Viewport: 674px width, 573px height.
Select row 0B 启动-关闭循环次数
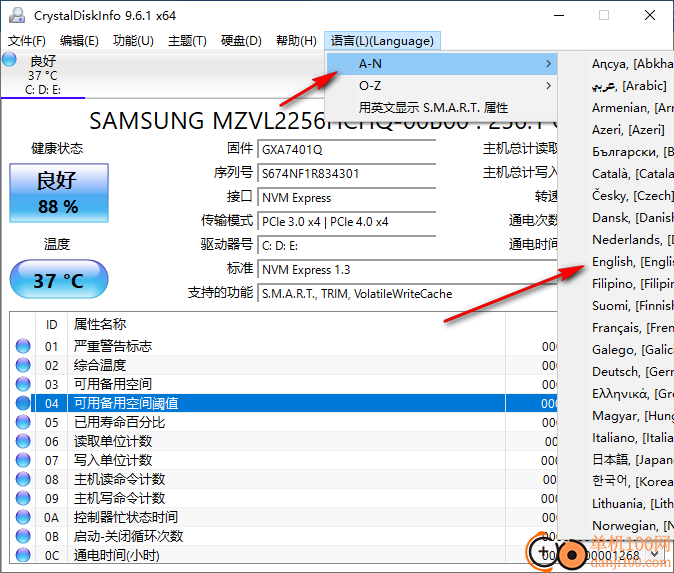pos(284,536)
